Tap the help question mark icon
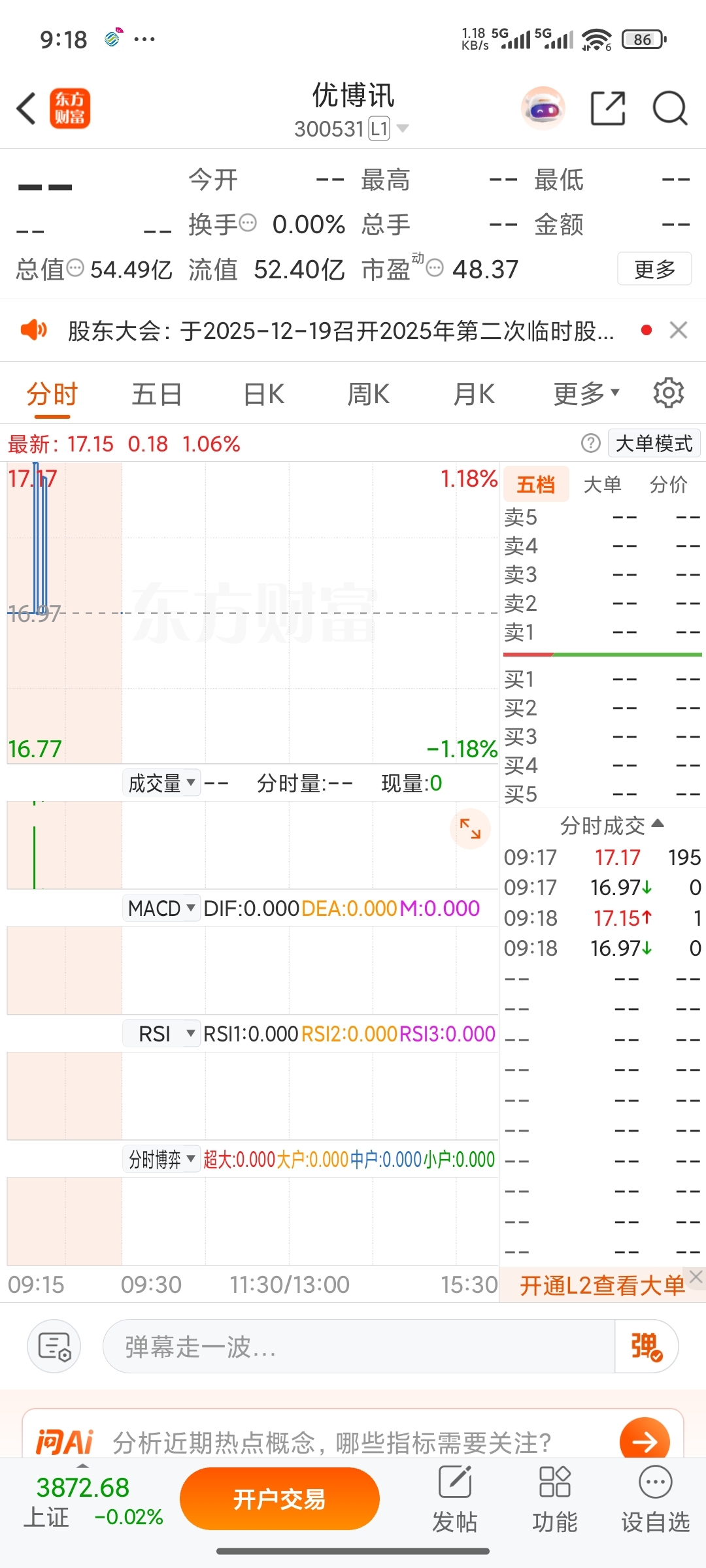The width and height of the screenshot is (706, 1568). pyautogui.click(x=590, y=444)
